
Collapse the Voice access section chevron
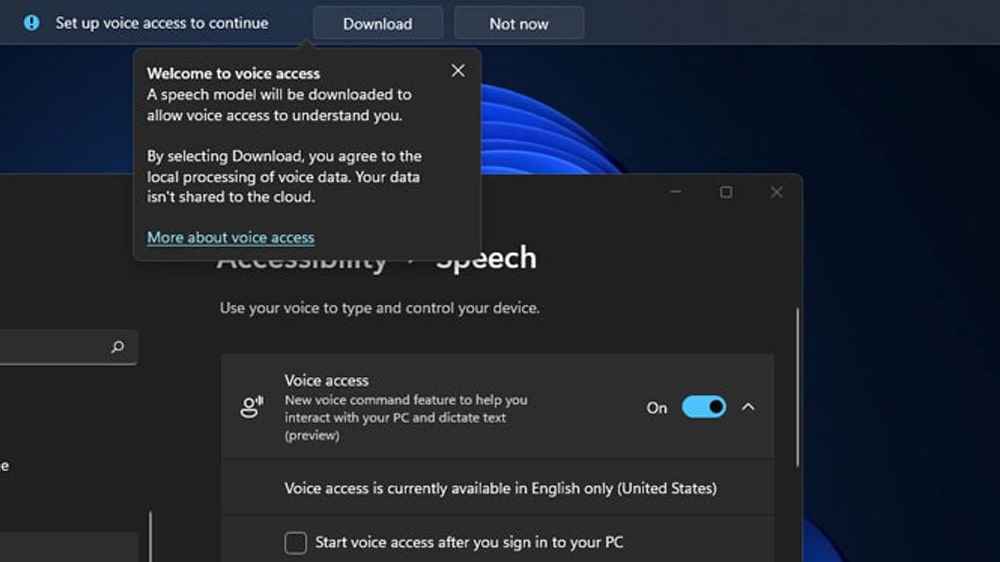(x=748, y=407)
